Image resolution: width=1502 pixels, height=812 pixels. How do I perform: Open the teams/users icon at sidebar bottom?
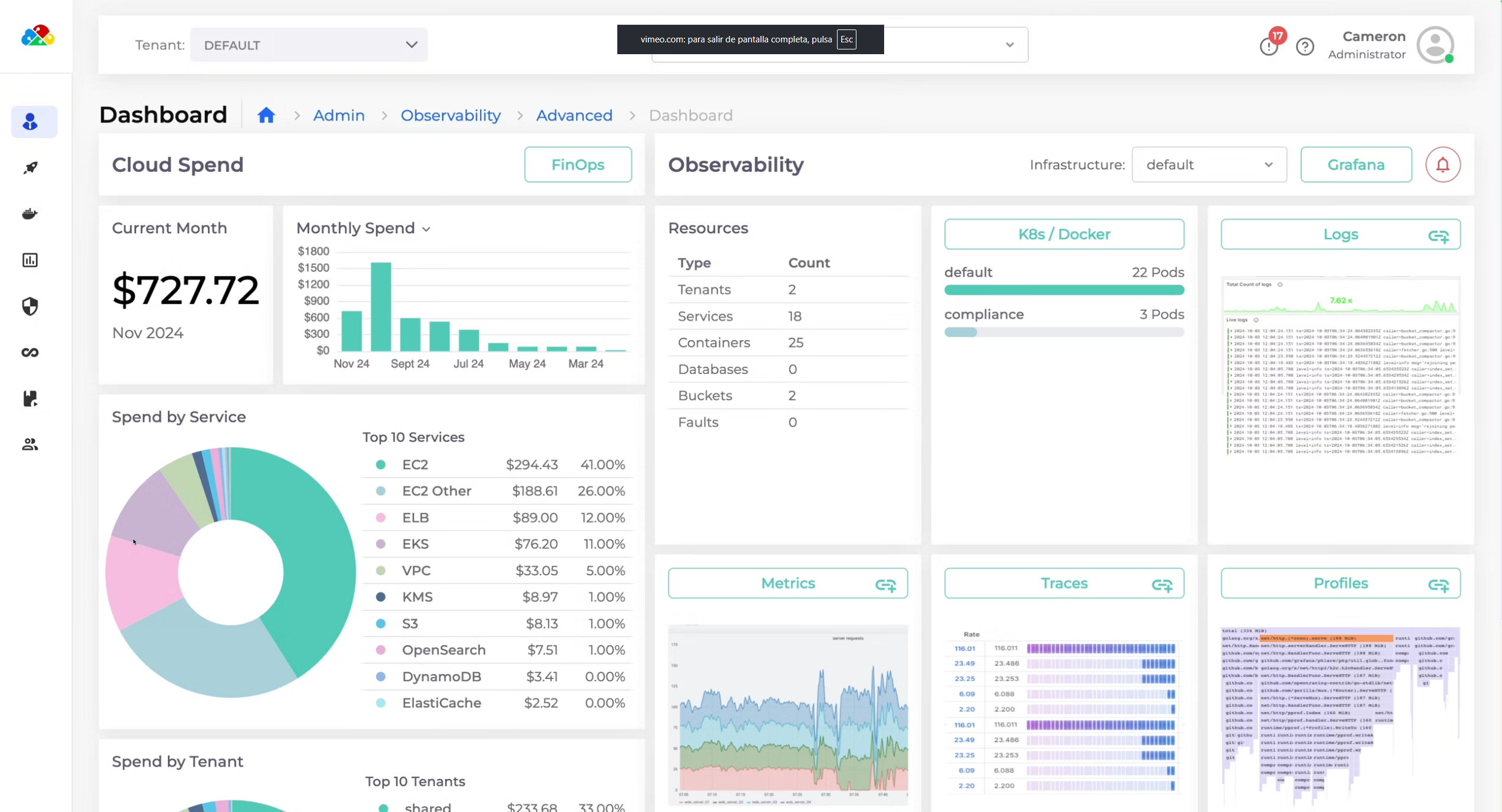coord(30,443)
